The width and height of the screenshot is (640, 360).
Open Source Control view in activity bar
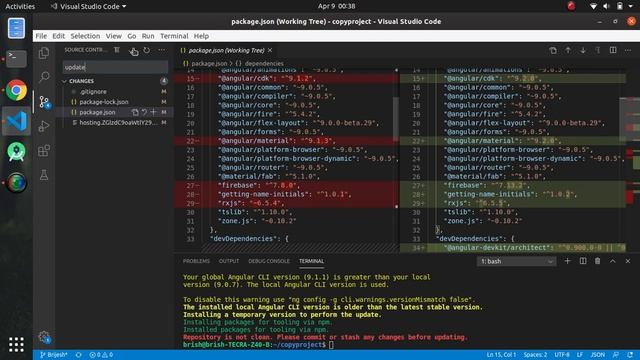(44, 102)
